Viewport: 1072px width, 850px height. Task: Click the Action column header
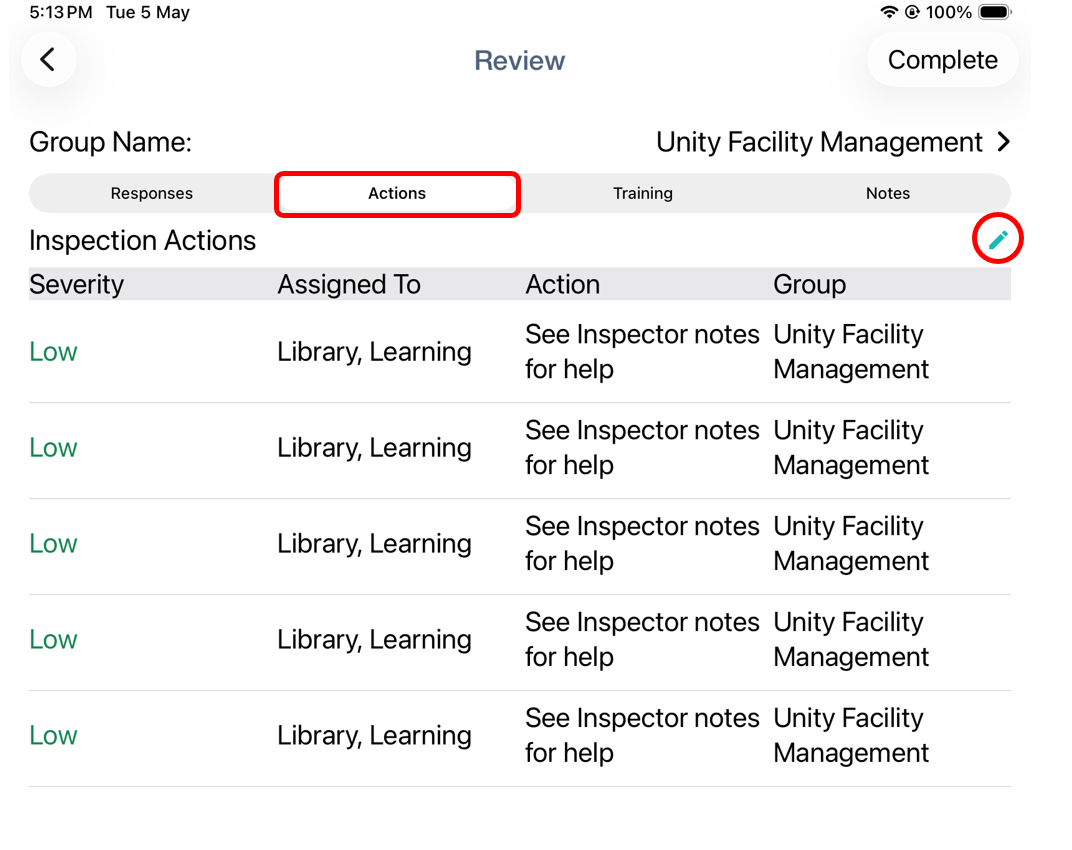pyautogui.click(x=563, y=284)
